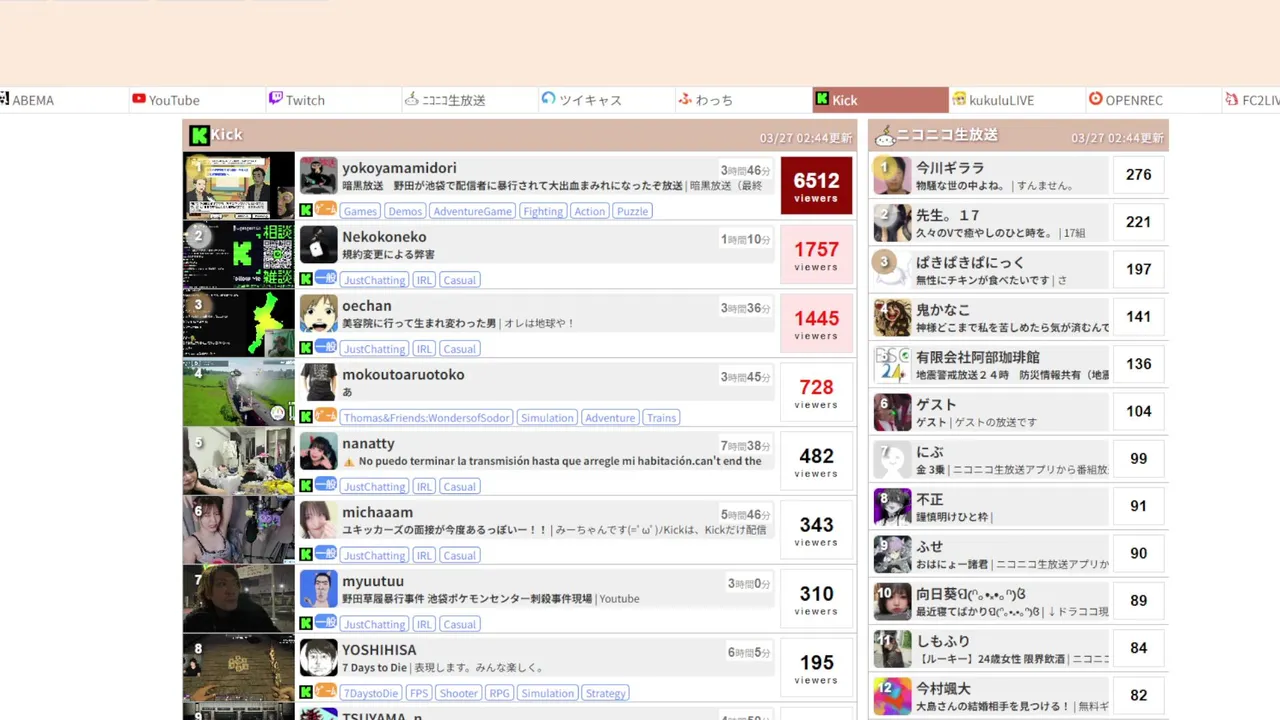Select the 7DaystoDie tag

click(371, 694)
